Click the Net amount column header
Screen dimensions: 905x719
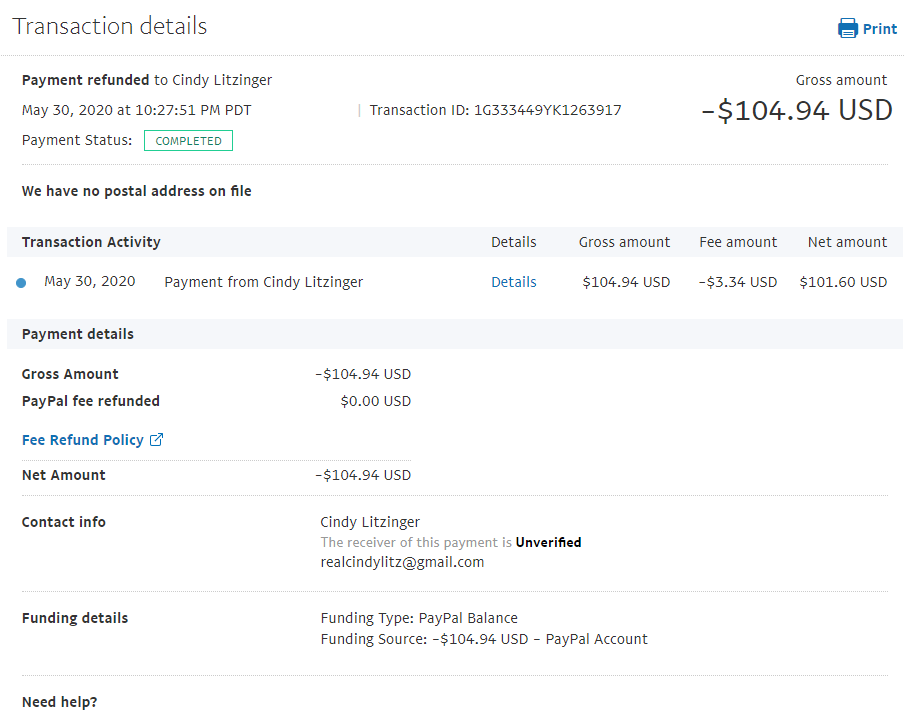tap(847, 242)
